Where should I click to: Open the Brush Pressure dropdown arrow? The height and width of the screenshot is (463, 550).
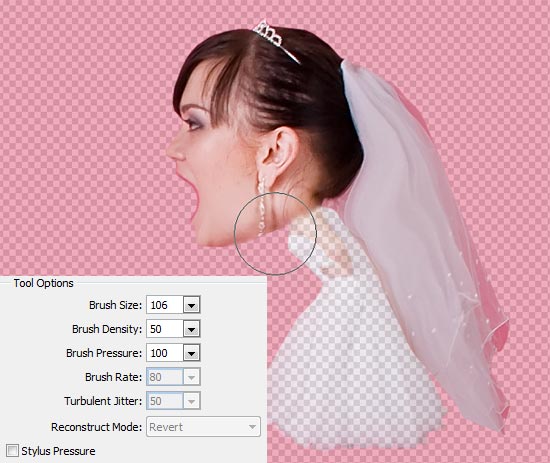192,353
